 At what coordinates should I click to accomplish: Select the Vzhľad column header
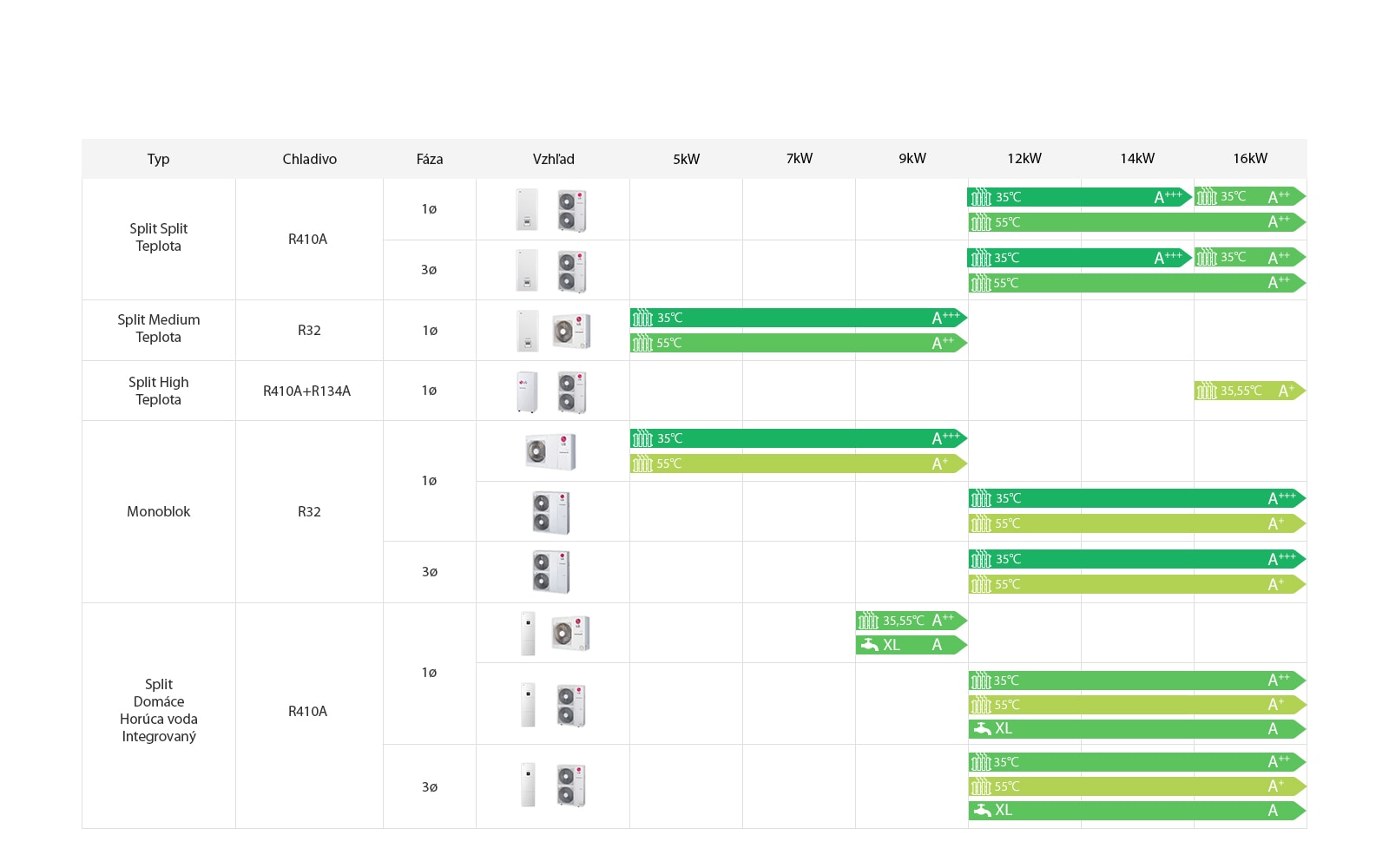pyautogui.click(x=553, y=159)
